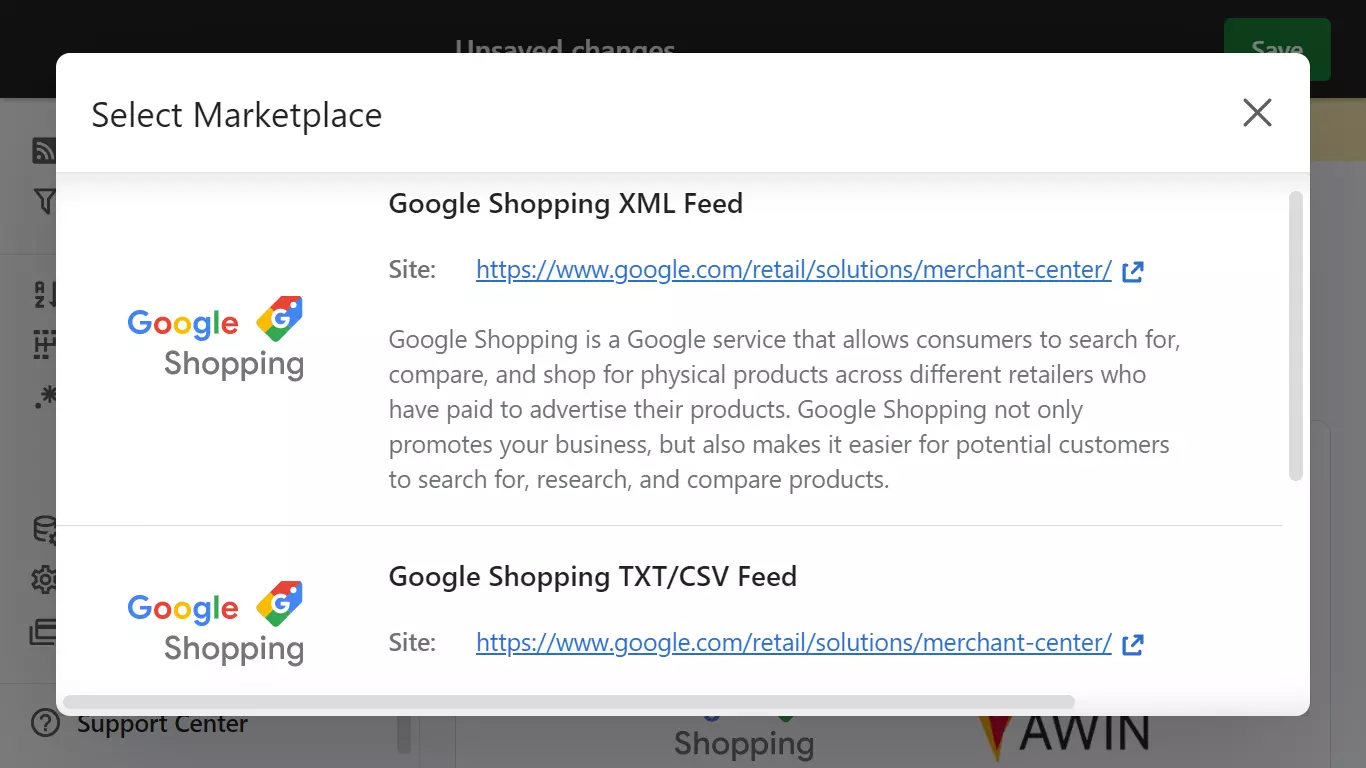Click the filter funnel icon in sidebar

click(x=45, y=202)
